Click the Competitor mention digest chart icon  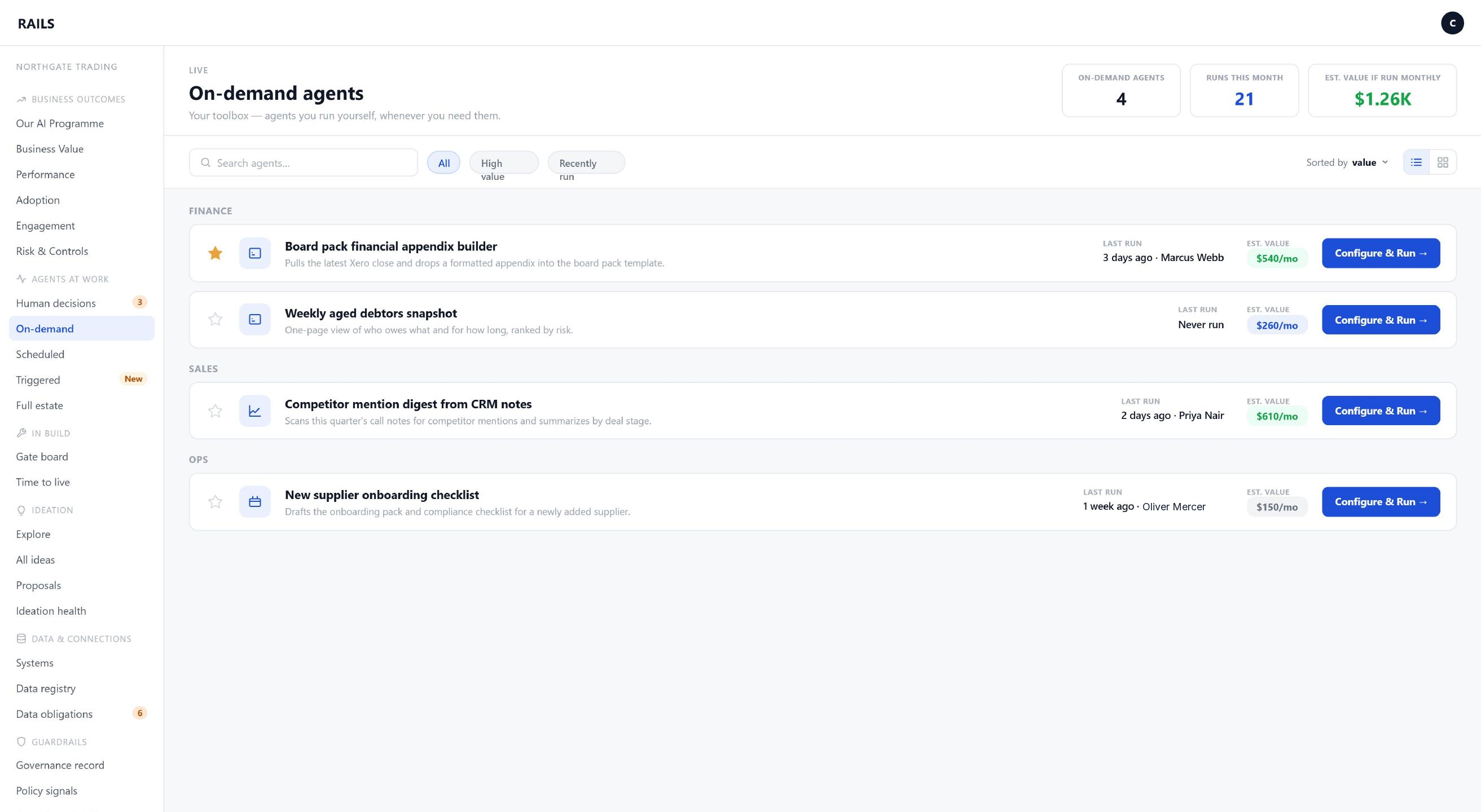click(254, 411)
